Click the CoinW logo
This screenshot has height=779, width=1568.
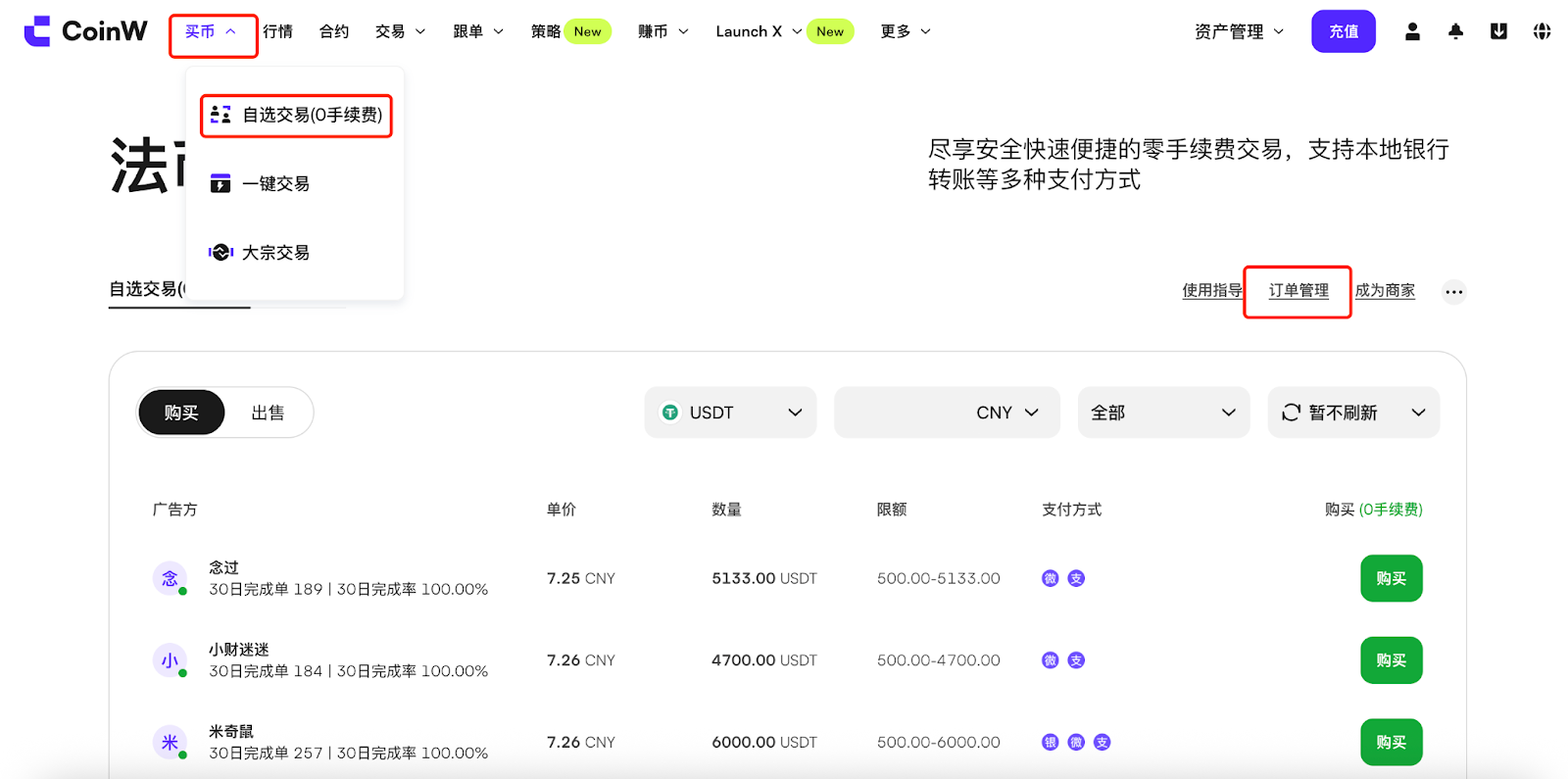(x=85, y=31)
